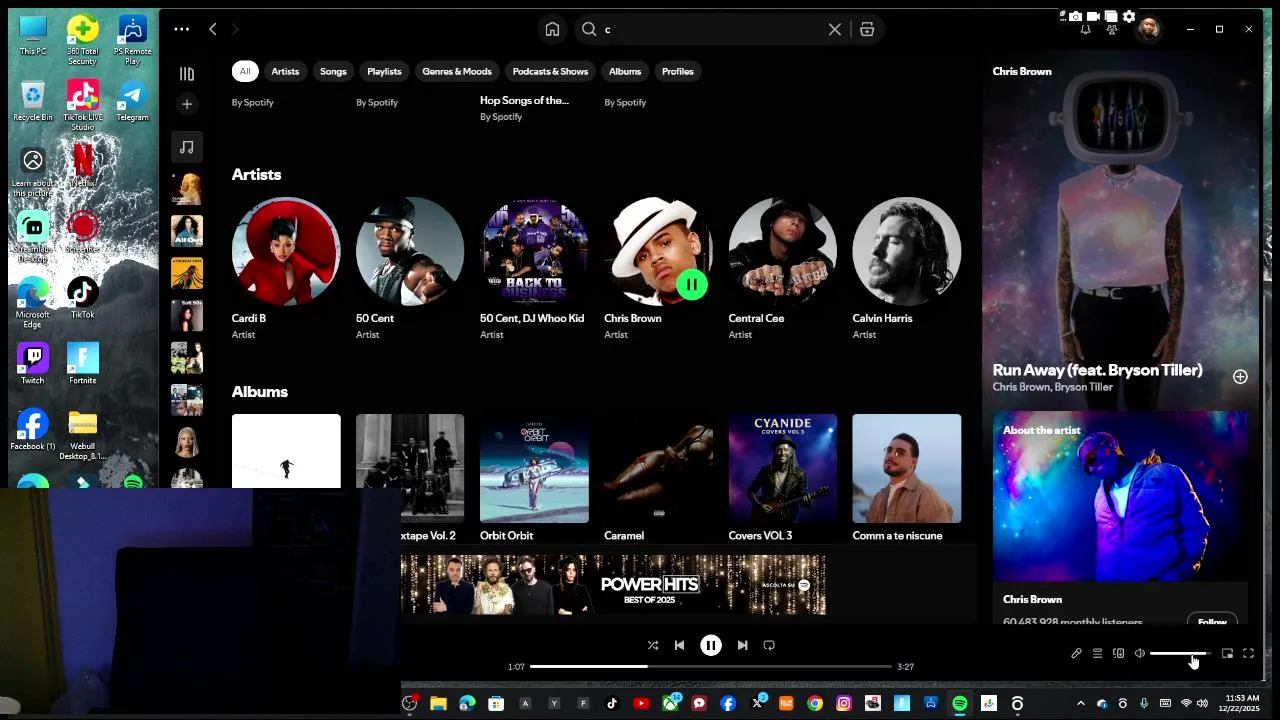Select the Songs filter chip
1280x720 pixels.
pos(333,71)
